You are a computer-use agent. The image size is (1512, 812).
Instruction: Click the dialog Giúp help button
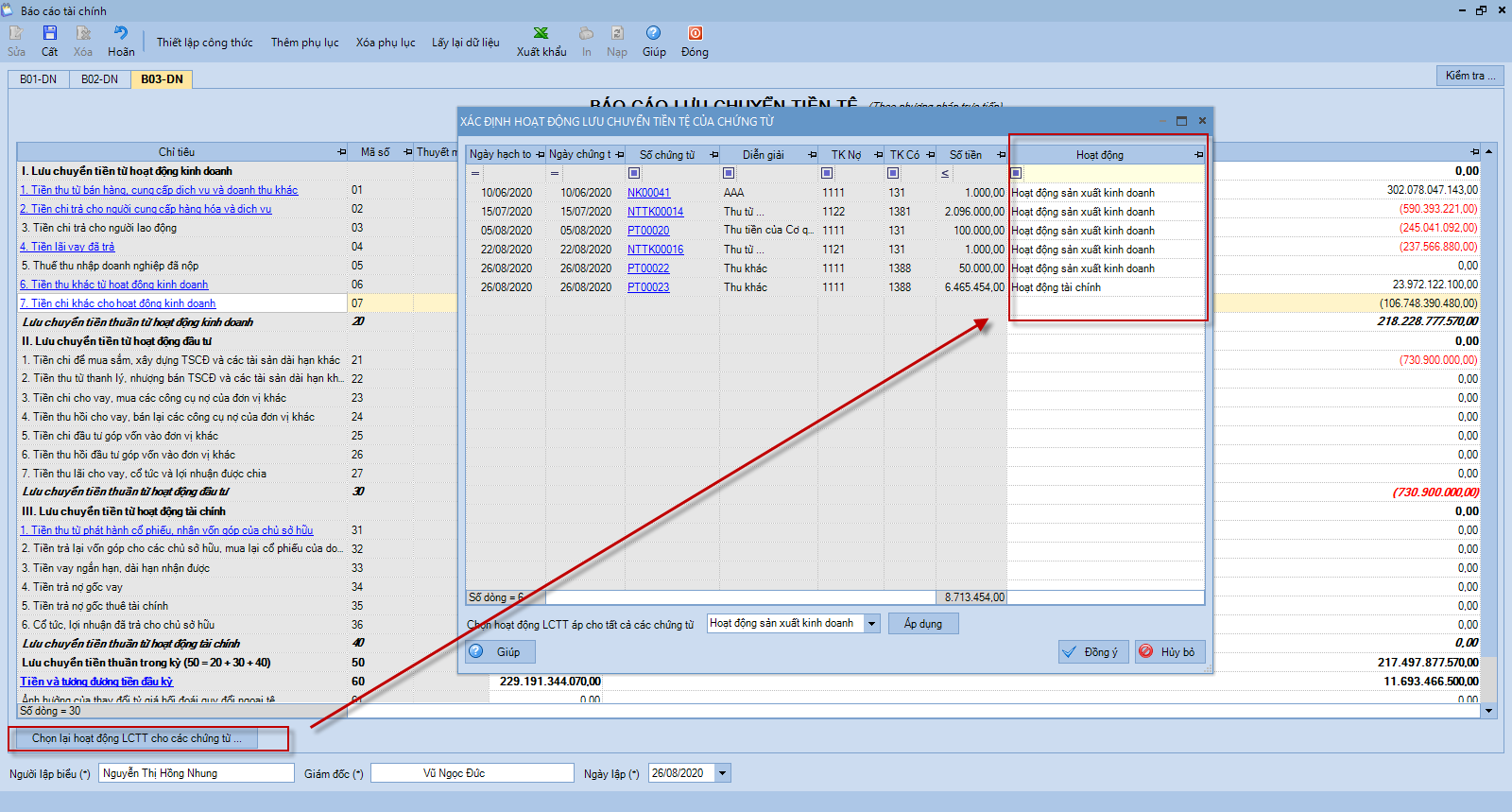click(x=500, y=651)
